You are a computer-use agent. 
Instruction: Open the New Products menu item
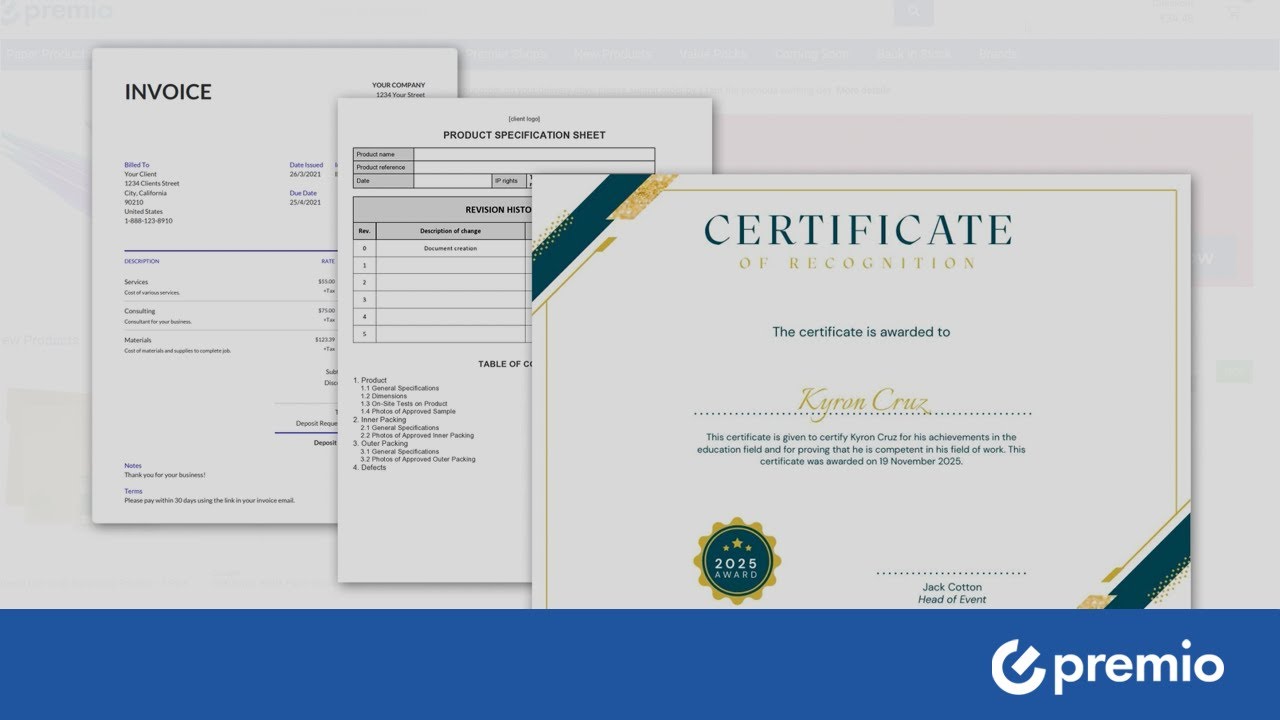pyautogui.click(x=612, y=54)
